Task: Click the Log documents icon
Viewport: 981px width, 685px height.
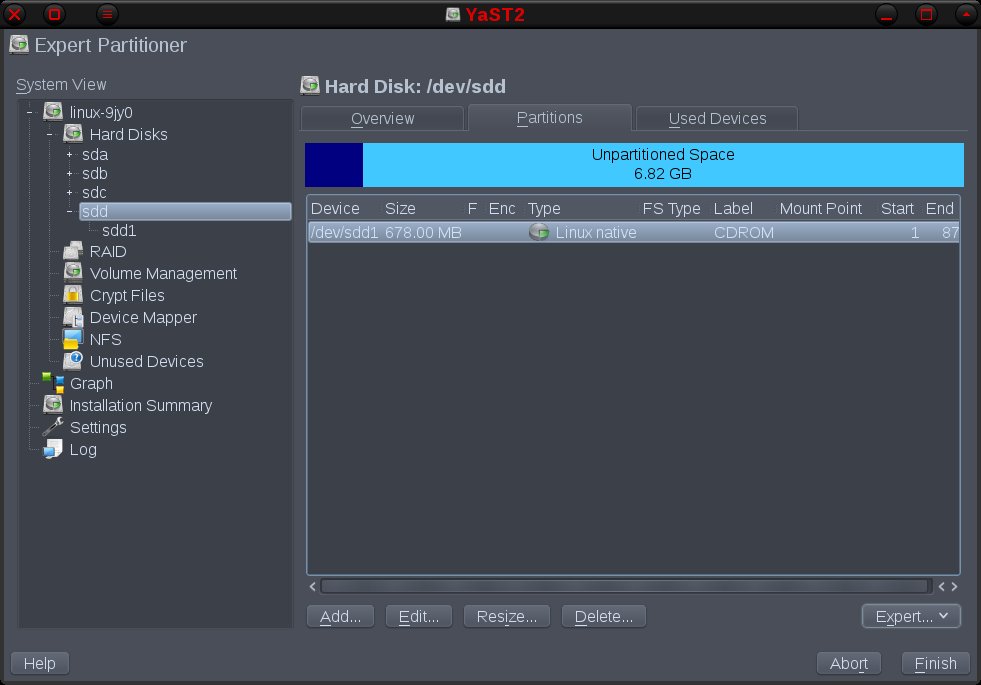Action: pyautogui.click(x=53, y=449)
